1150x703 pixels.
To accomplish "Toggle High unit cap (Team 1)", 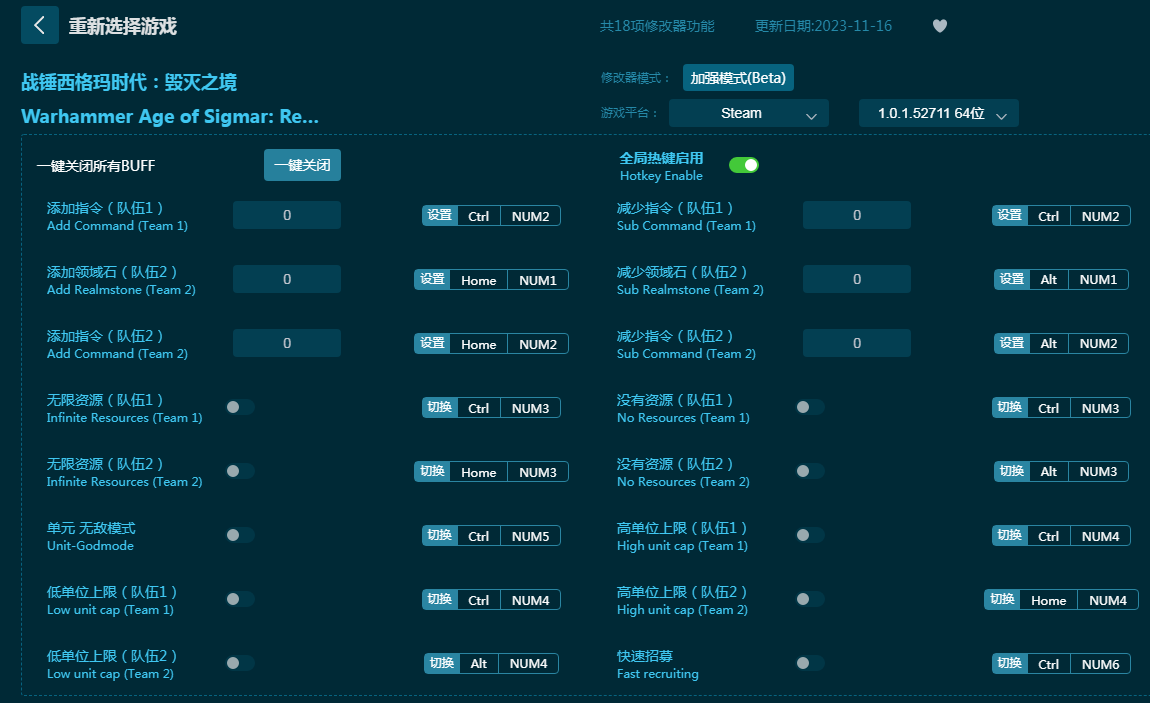I will pos(810,535).
